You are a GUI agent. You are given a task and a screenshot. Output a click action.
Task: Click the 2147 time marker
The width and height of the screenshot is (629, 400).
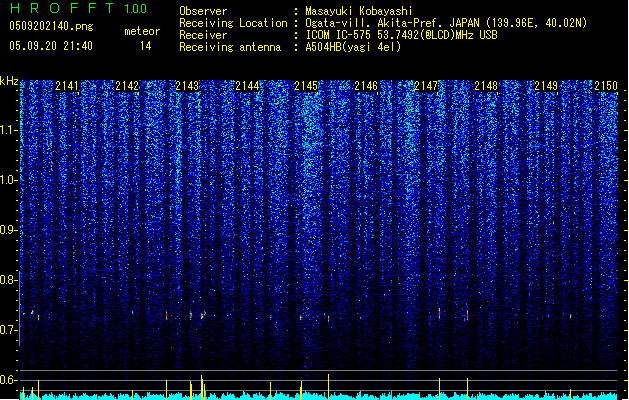click(426, 85)
